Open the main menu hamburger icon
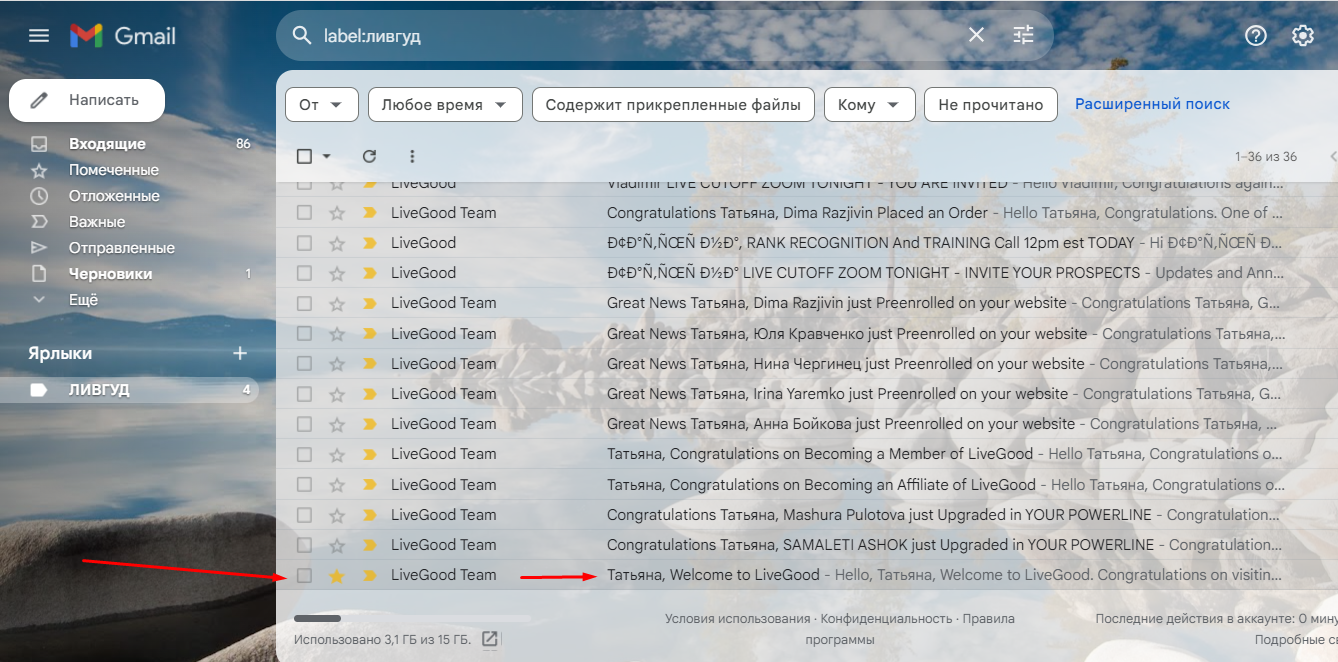The image size is (1338, 662). coord(39,36)
